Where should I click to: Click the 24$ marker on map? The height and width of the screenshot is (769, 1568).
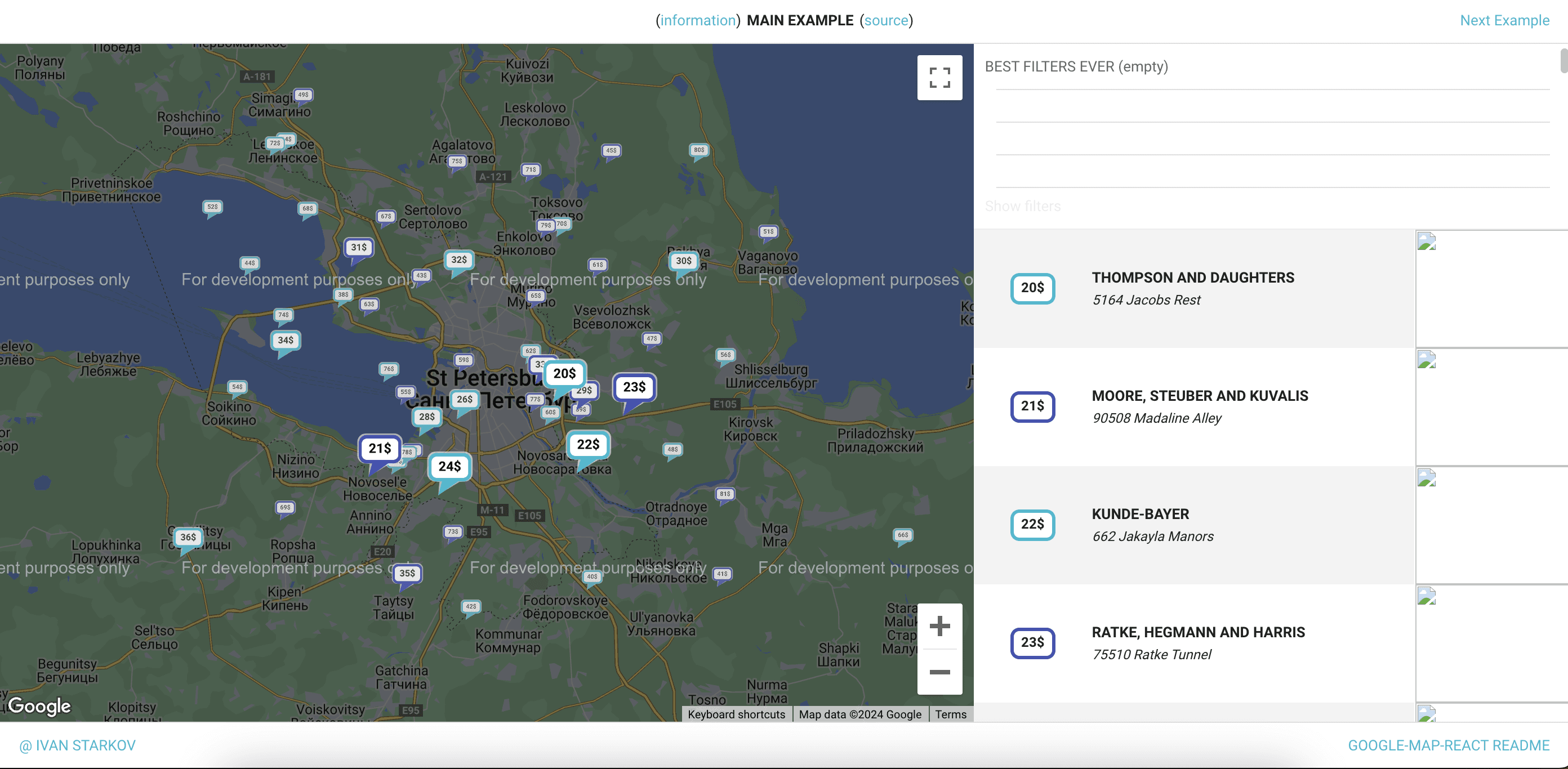coord(449,467)
